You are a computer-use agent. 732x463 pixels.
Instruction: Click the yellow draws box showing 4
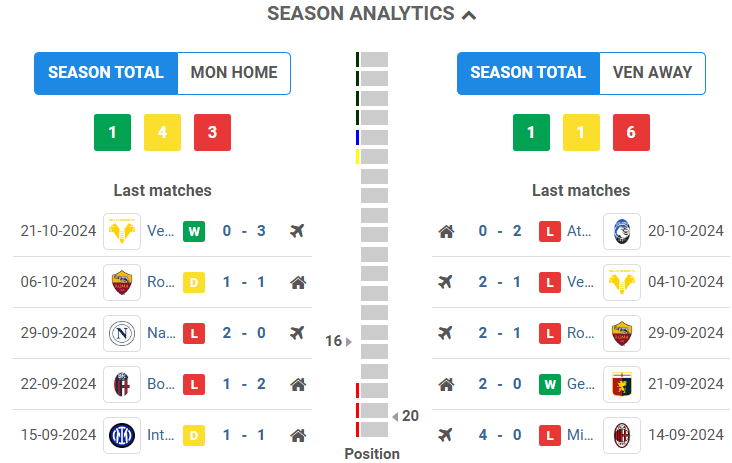pos(162,132)
